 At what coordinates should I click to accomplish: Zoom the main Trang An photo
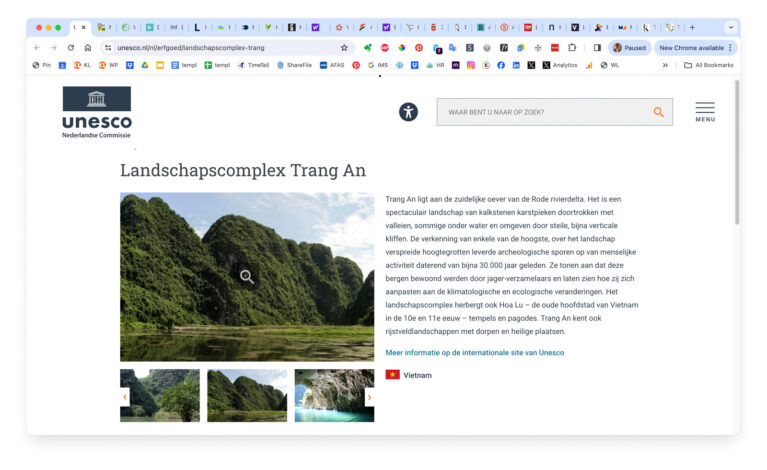click(x=247, y=276)
